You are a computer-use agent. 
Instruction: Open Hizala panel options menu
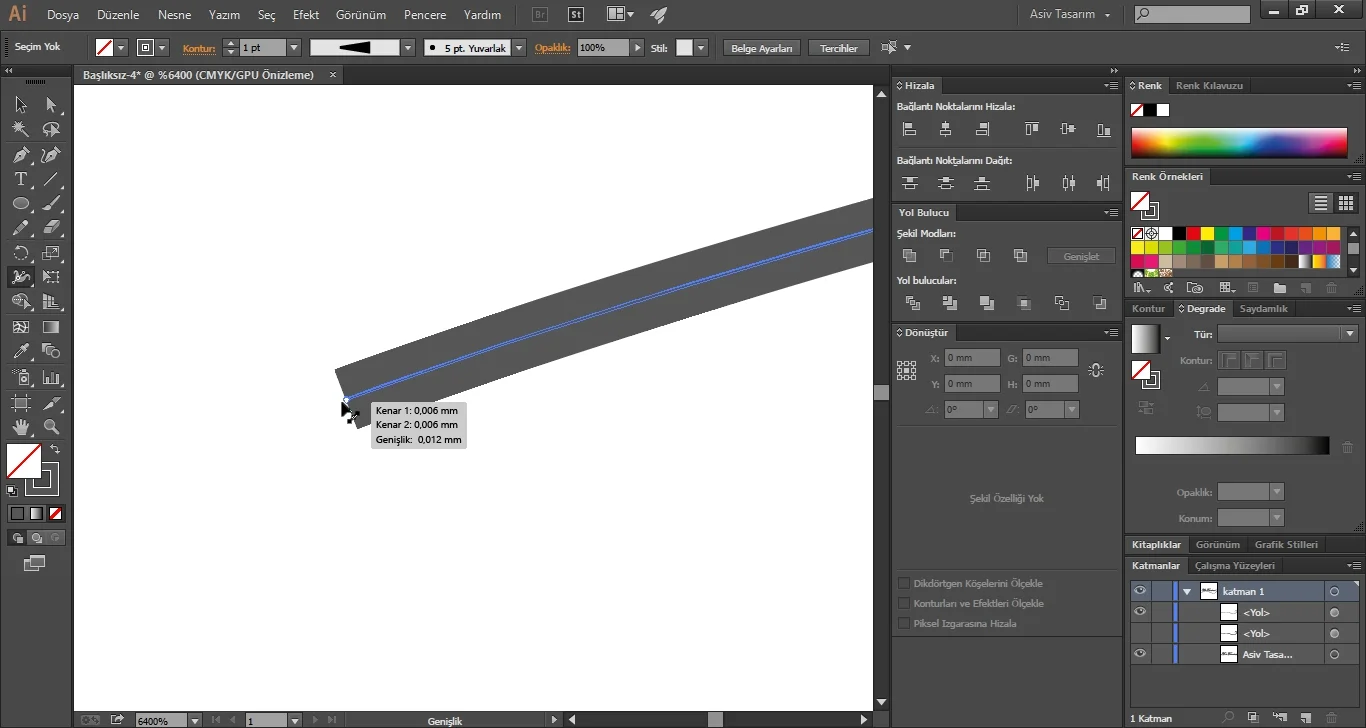click(x=1111, y=86)
